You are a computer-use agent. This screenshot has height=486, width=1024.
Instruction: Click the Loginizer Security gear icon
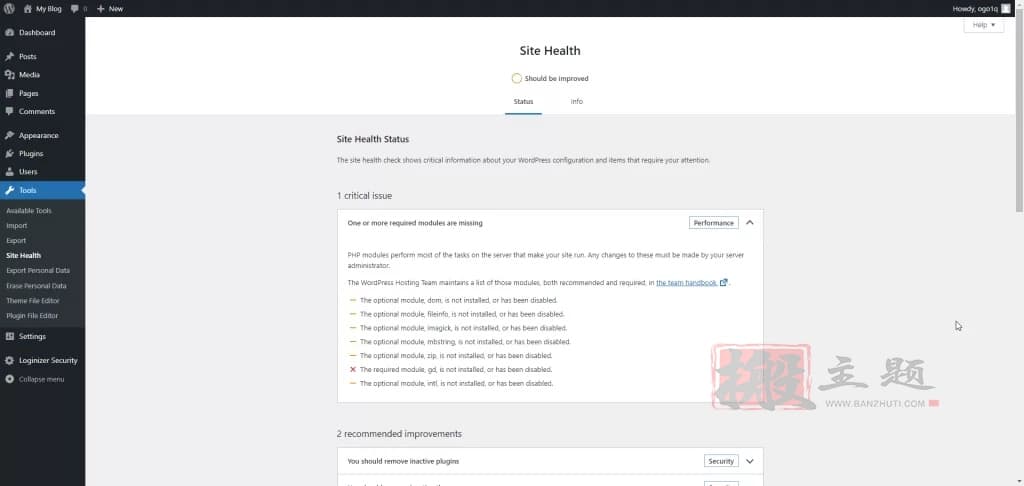(9, 361)
